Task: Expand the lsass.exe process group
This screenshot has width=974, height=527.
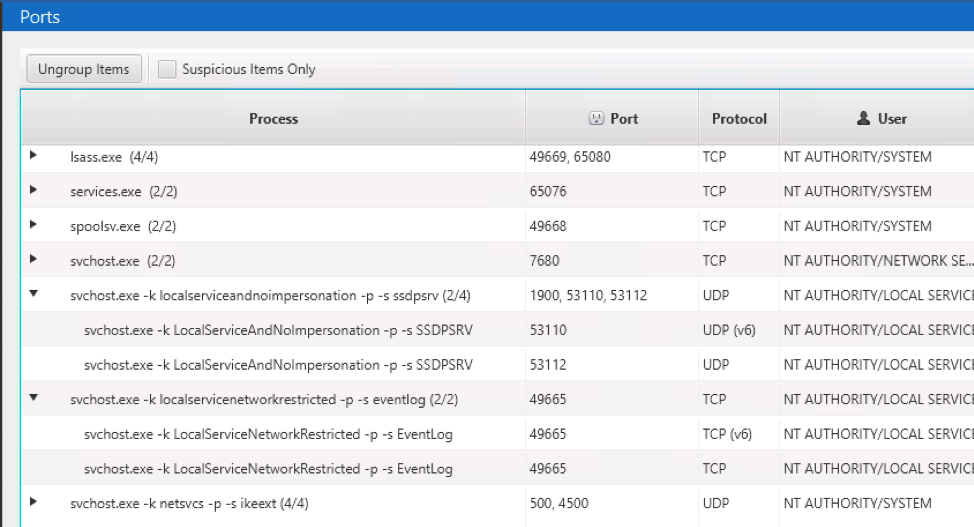Action: point(34,155)
